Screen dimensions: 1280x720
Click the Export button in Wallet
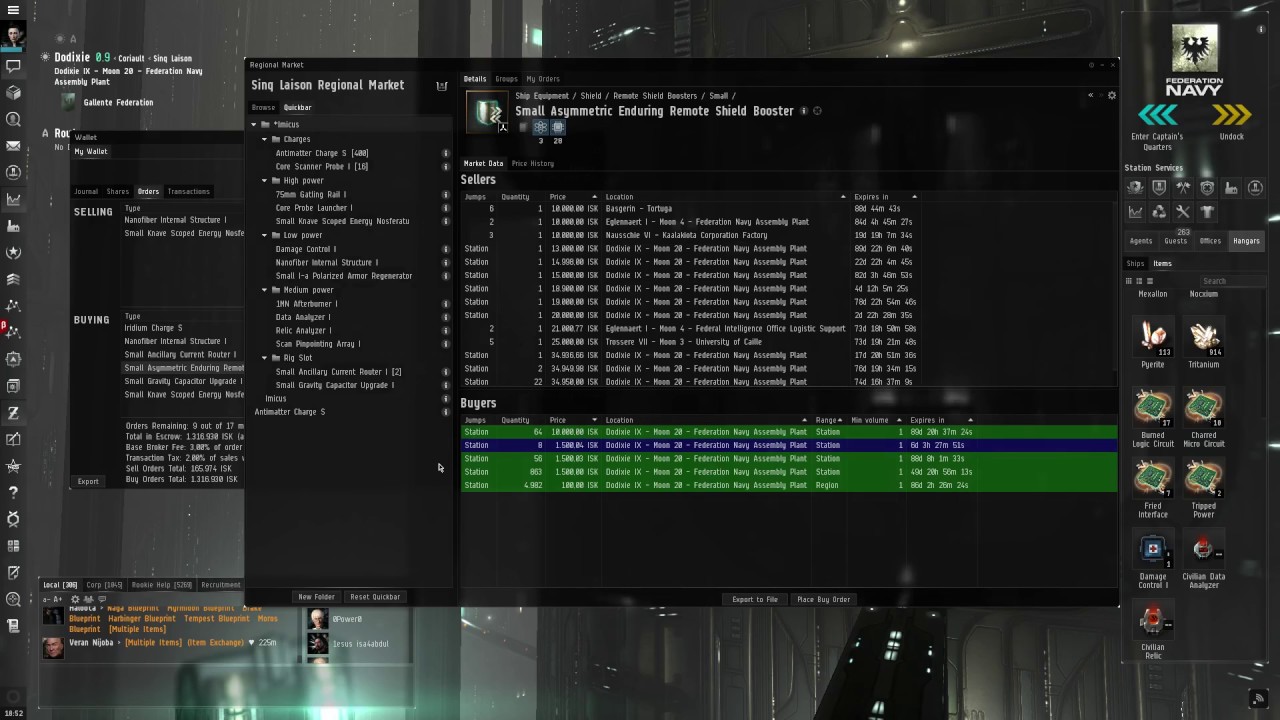click(x=88, y=481)
